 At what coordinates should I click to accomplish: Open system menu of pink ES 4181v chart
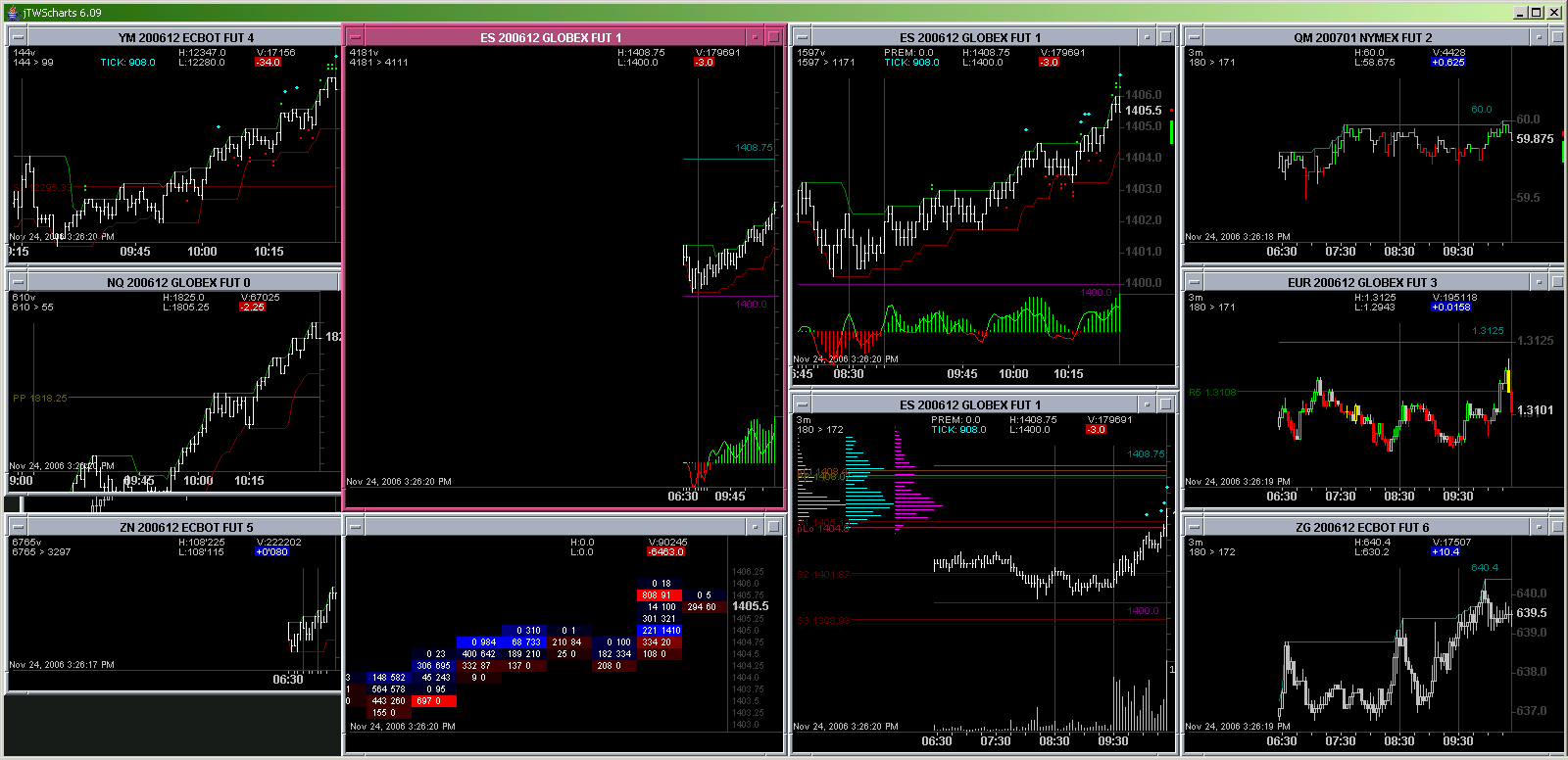point(356,36)
